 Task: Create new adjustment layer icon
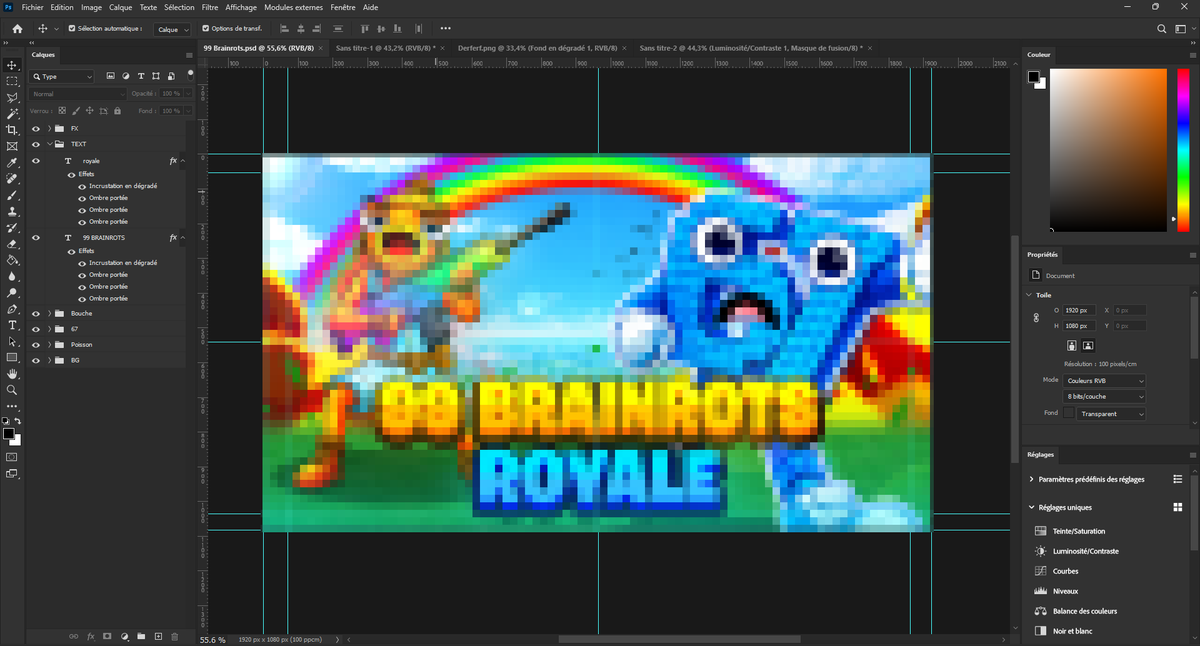coord(124,636)
